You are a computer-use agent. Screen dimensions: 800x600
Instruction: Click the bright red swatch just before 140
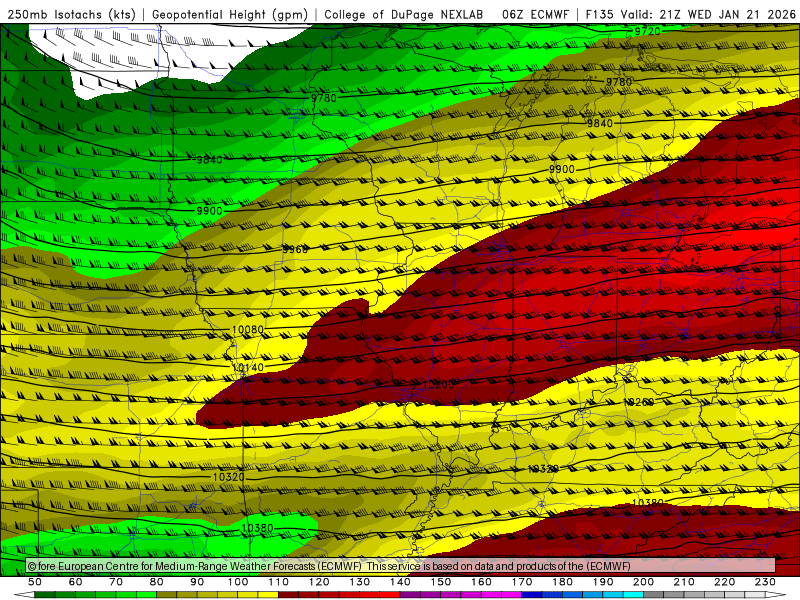(x=390, y=595)
